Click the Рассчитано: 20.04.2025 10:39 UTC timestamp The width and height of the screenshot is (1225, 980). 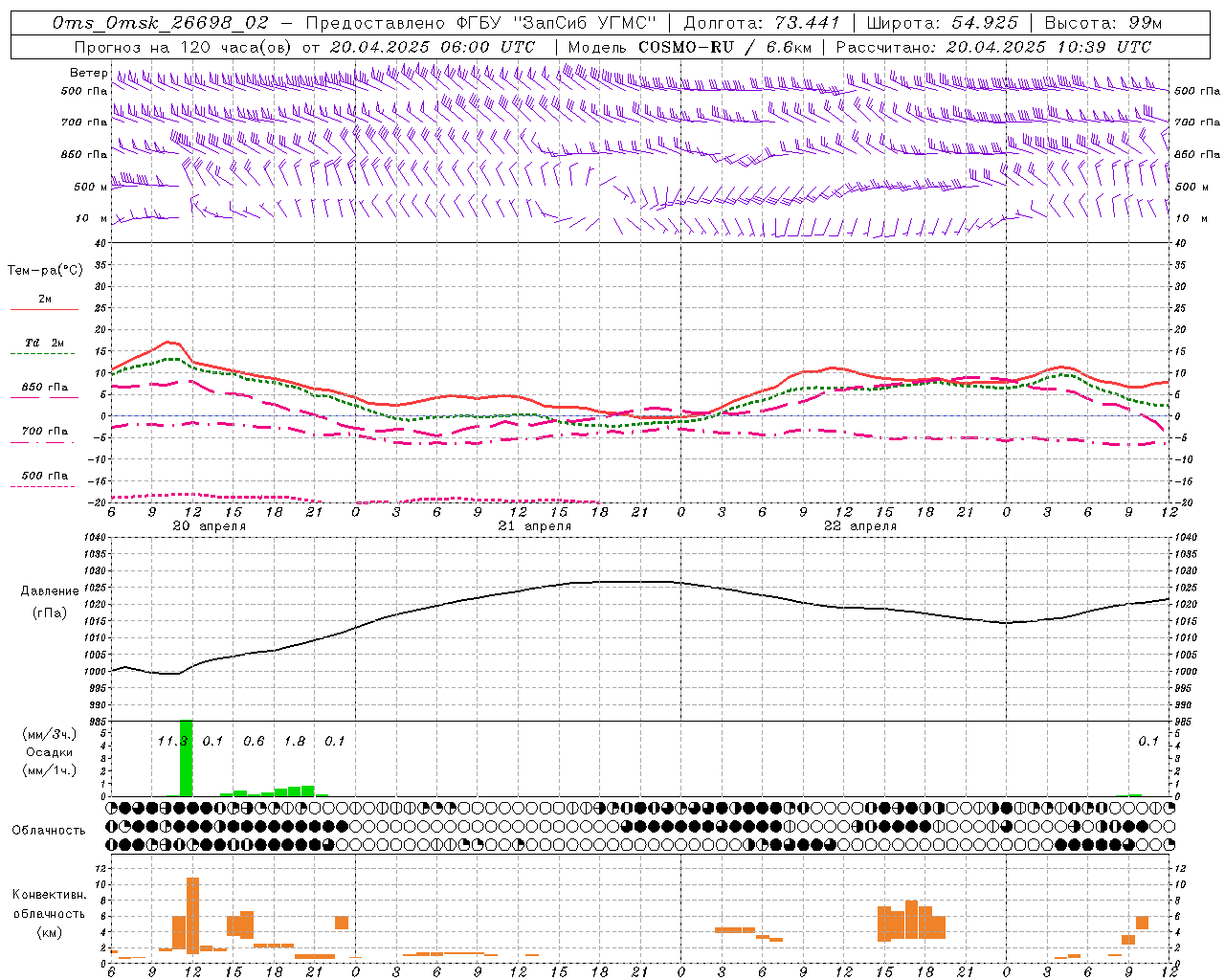click(993, 47)
